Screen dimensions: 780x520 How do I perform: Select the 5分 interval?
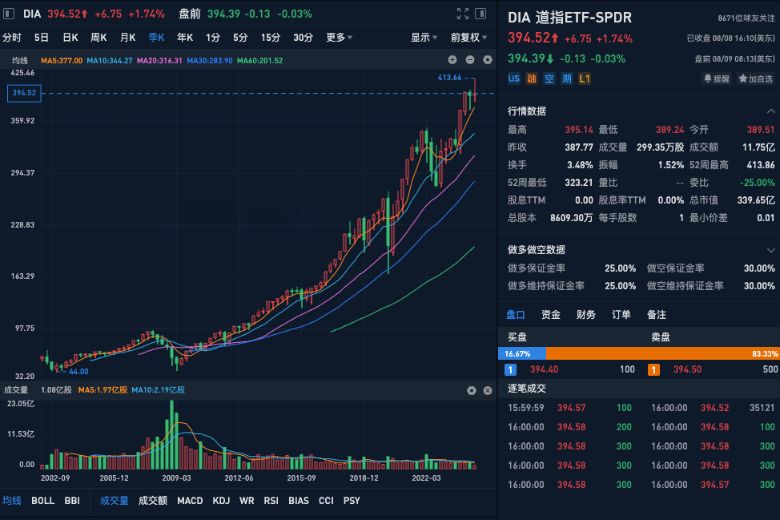coord(240,37)
